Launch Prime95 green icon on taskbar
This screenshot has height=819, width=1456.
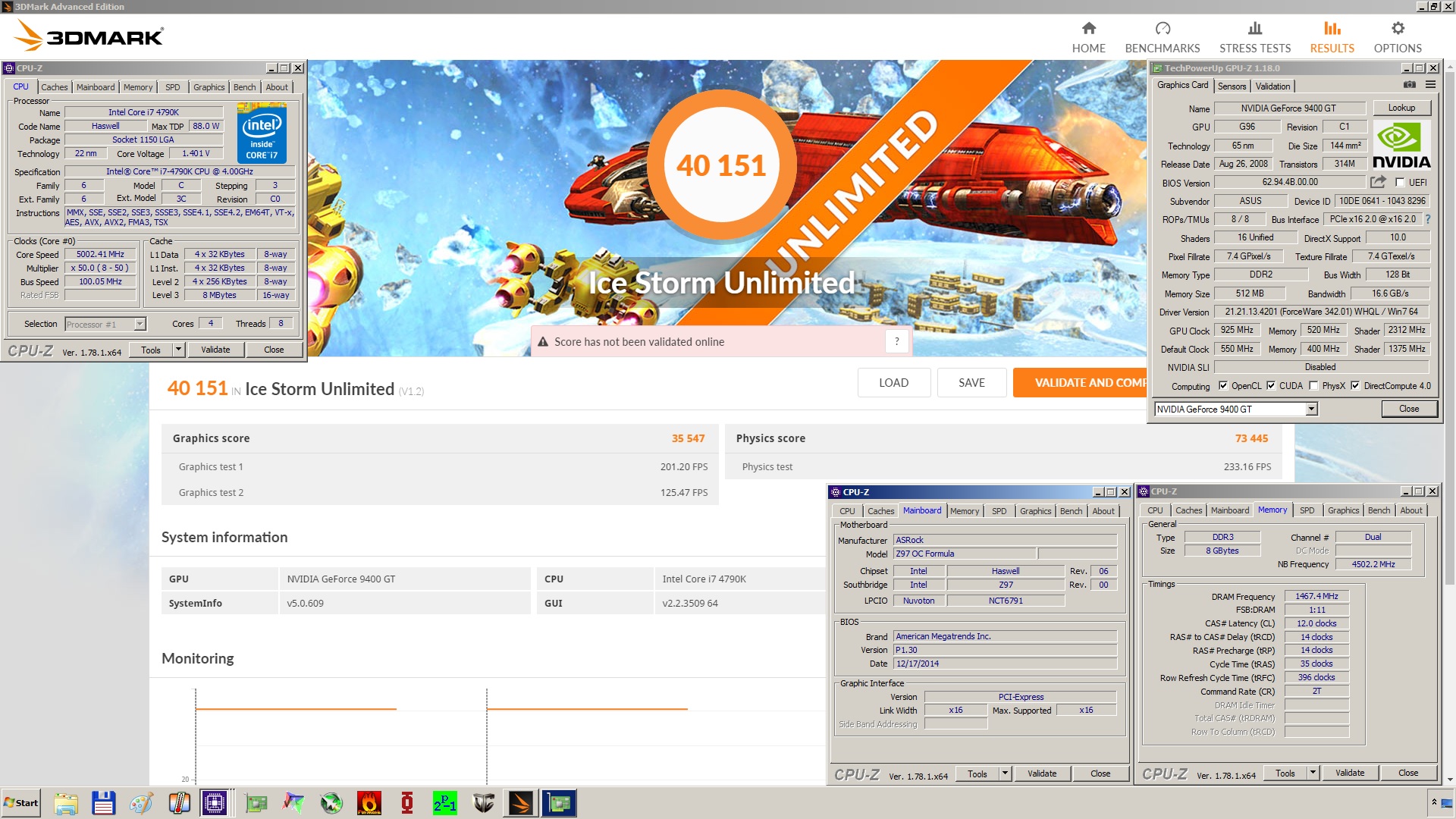click(445, 803)
